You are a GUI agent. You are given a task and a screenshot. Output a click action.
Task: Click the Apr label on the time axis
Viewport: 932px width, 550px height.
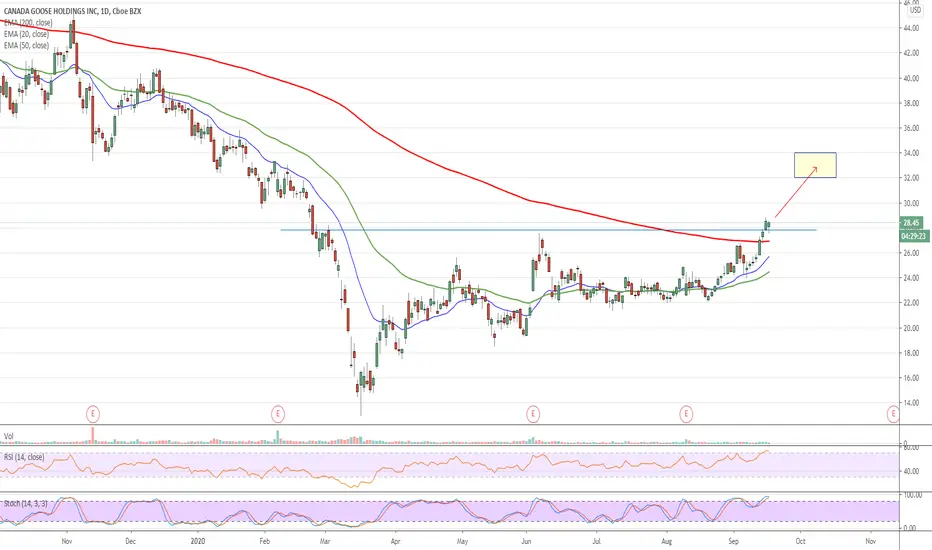pos(395,541)
